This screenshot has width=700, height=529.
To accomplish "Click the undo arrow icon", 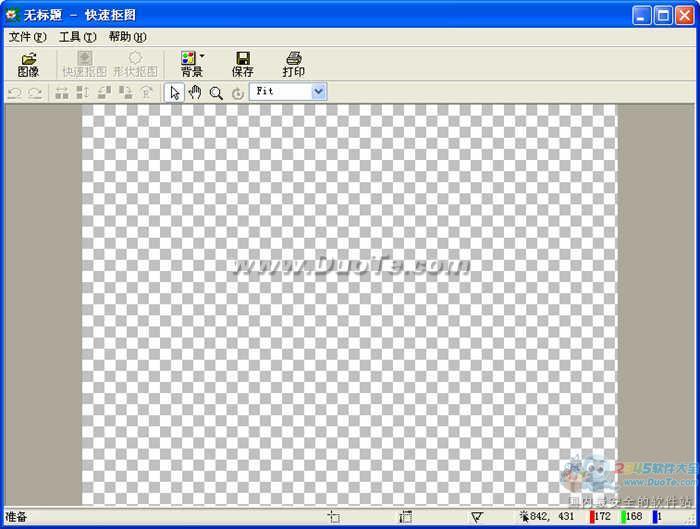I will click(15, 92).
